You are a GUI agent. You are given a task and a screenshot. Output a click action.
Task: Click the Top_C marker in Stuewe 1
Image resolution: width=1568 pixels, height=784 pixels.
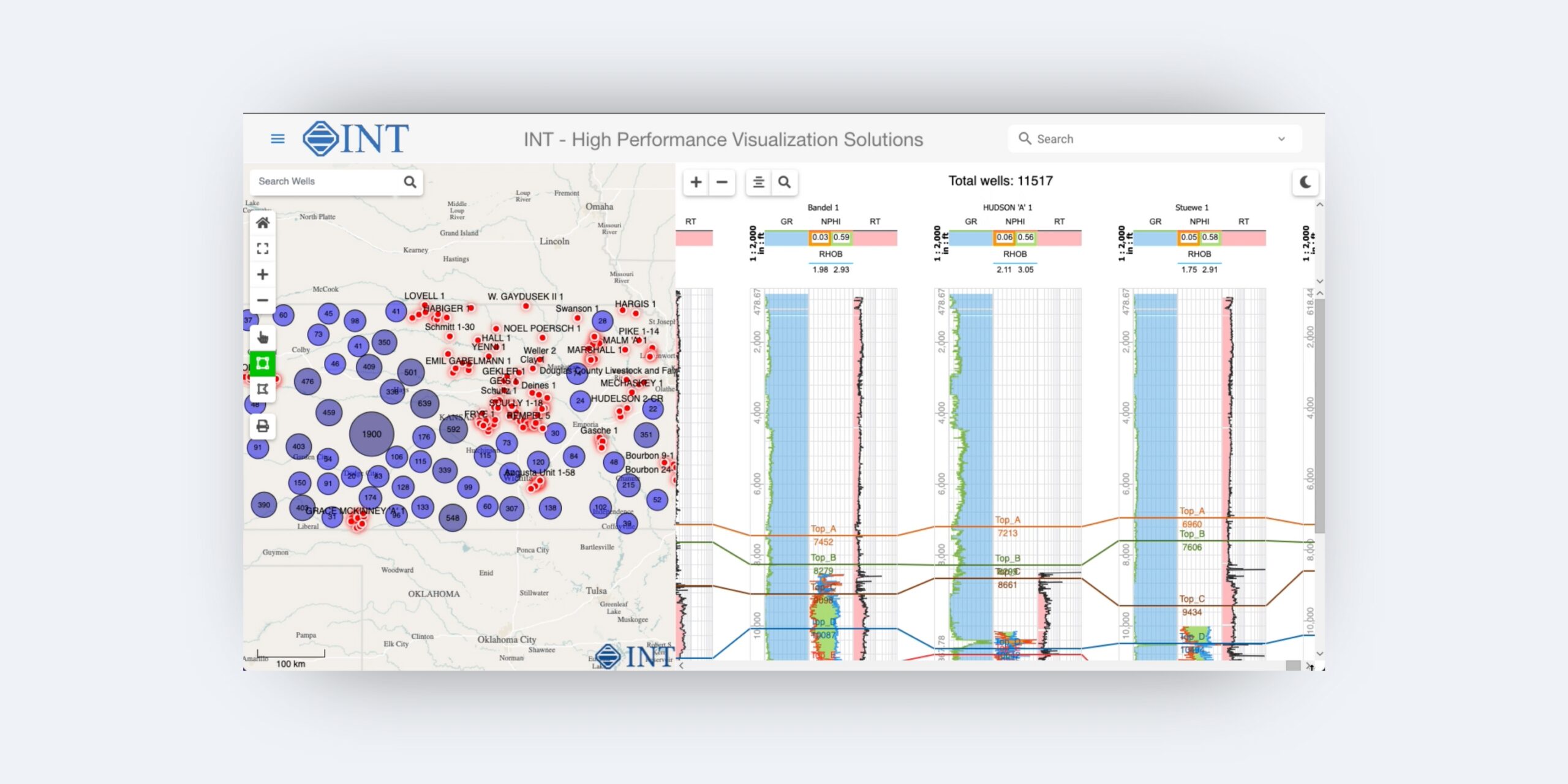coord(1192,599)
